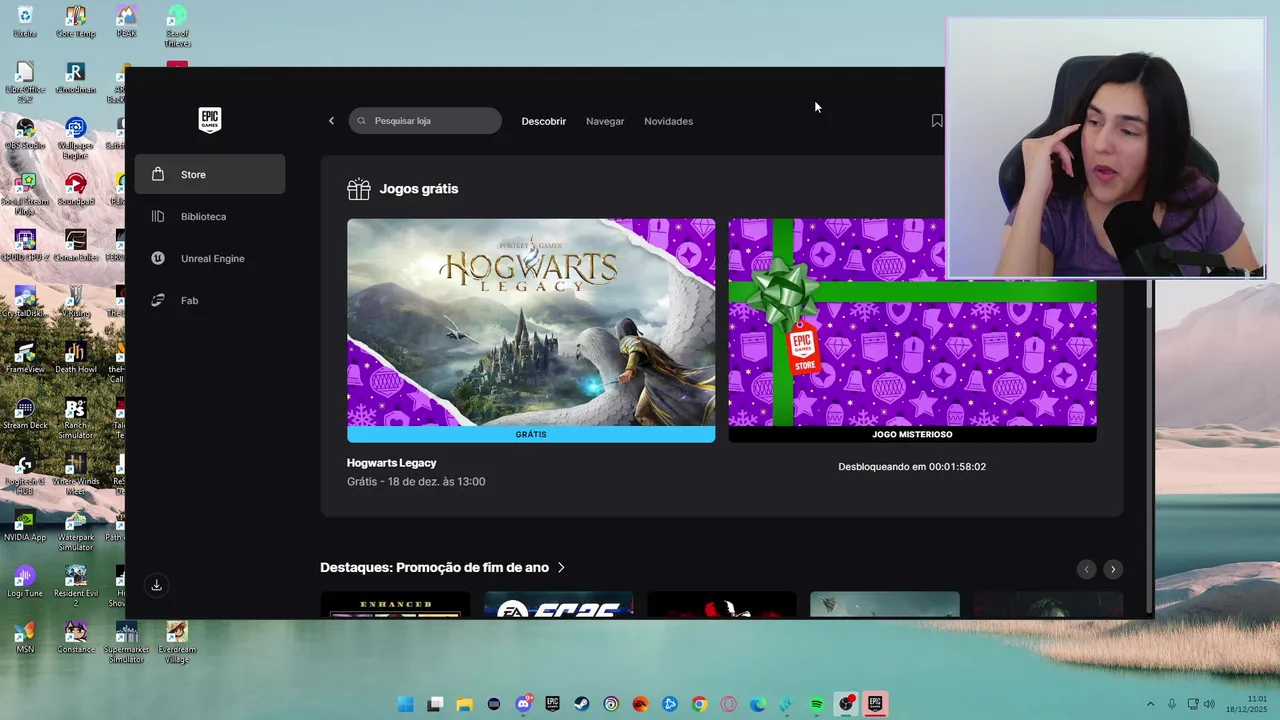Open File Explorer from the taskbar

point(464,704)
